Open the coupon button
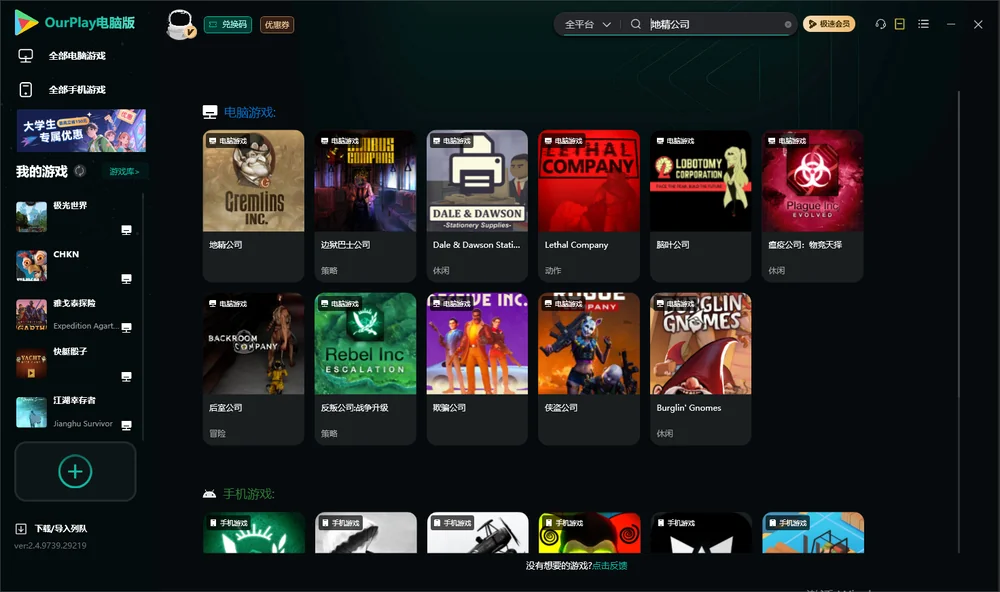1000x592 pixels. (x=277, y=24)
